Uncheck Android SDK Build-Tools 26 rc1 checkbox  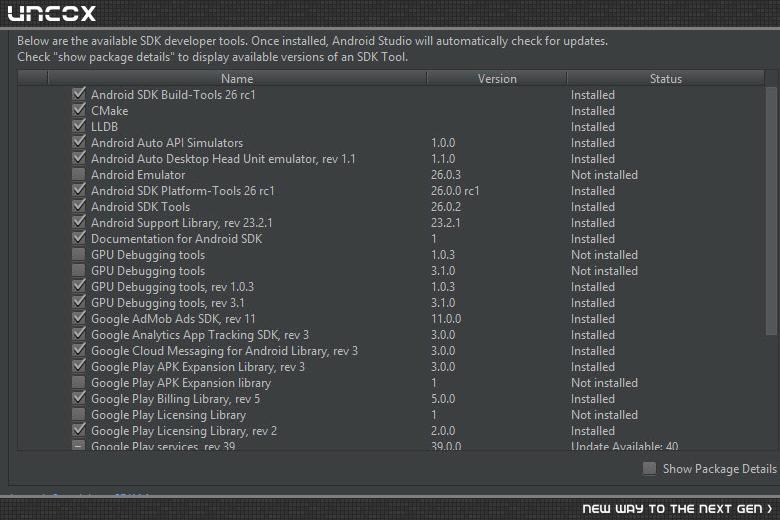[79, 95]
